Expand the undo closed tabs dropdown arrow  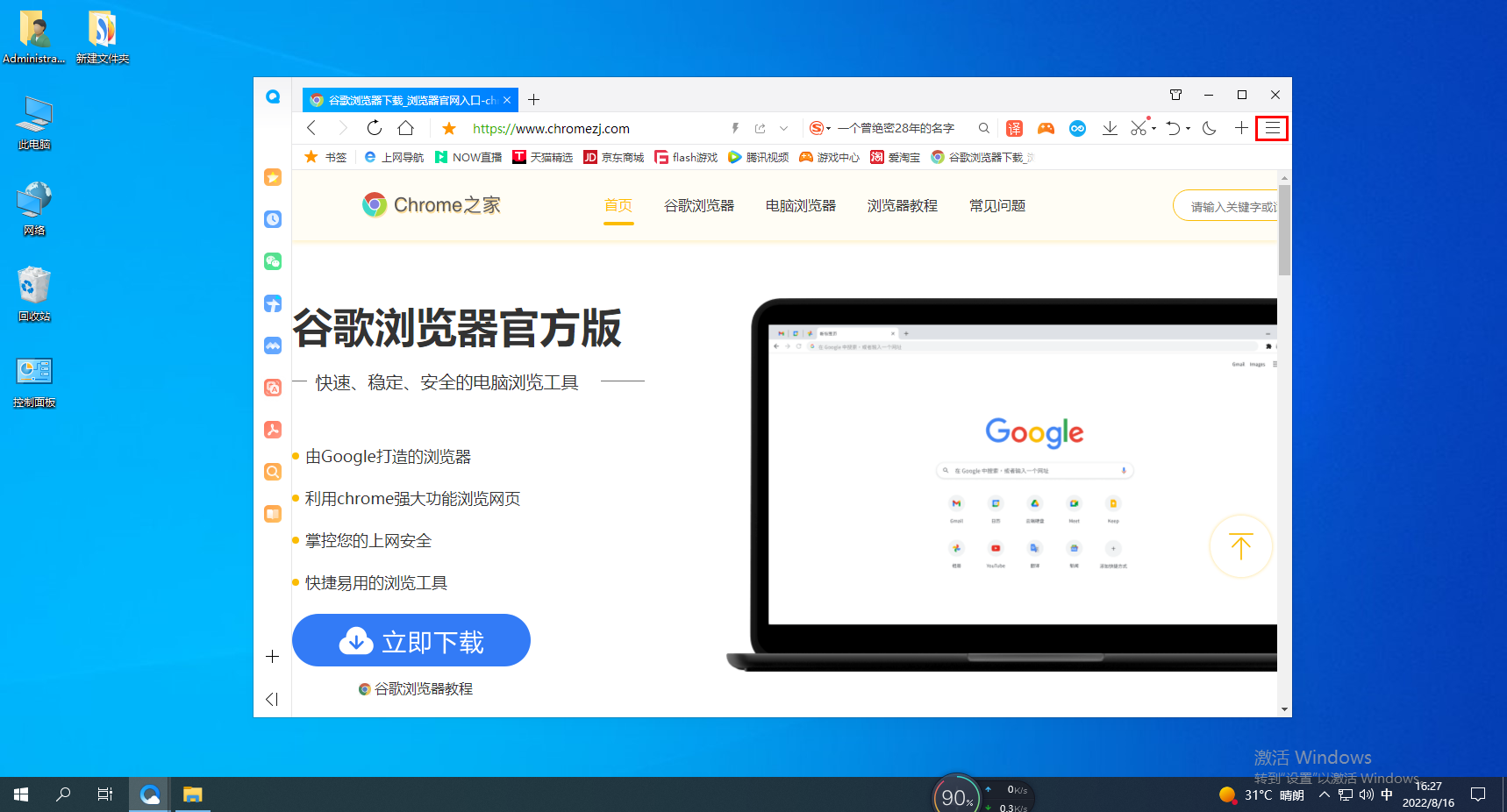click(1188, 129)
